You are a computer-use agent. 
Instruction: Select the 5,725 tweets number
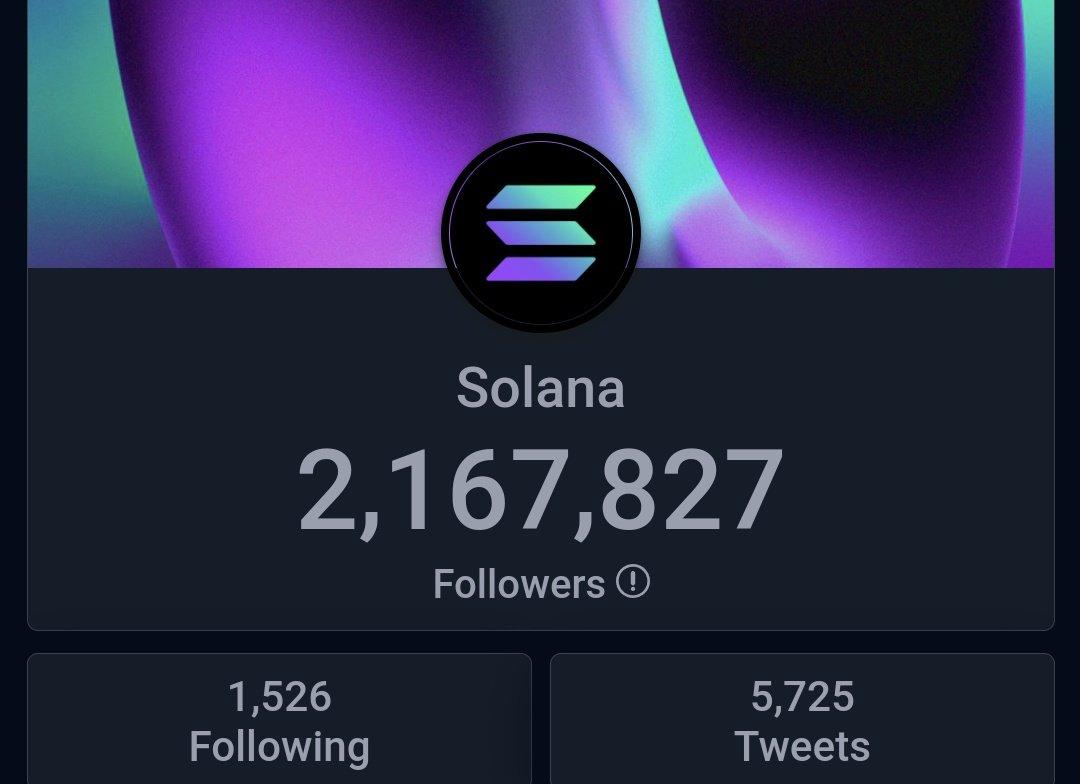[x=802, y=697]
